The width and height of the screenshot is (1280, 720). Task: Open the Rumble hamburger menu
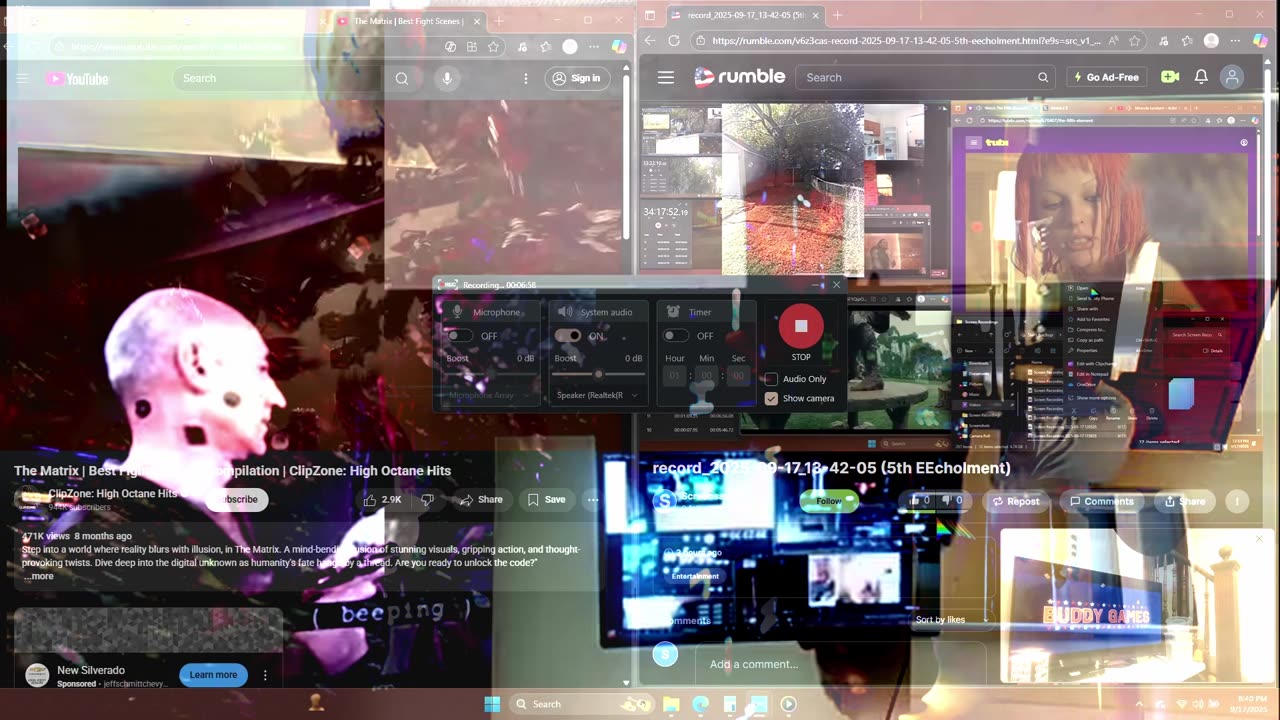pos(666,77)
